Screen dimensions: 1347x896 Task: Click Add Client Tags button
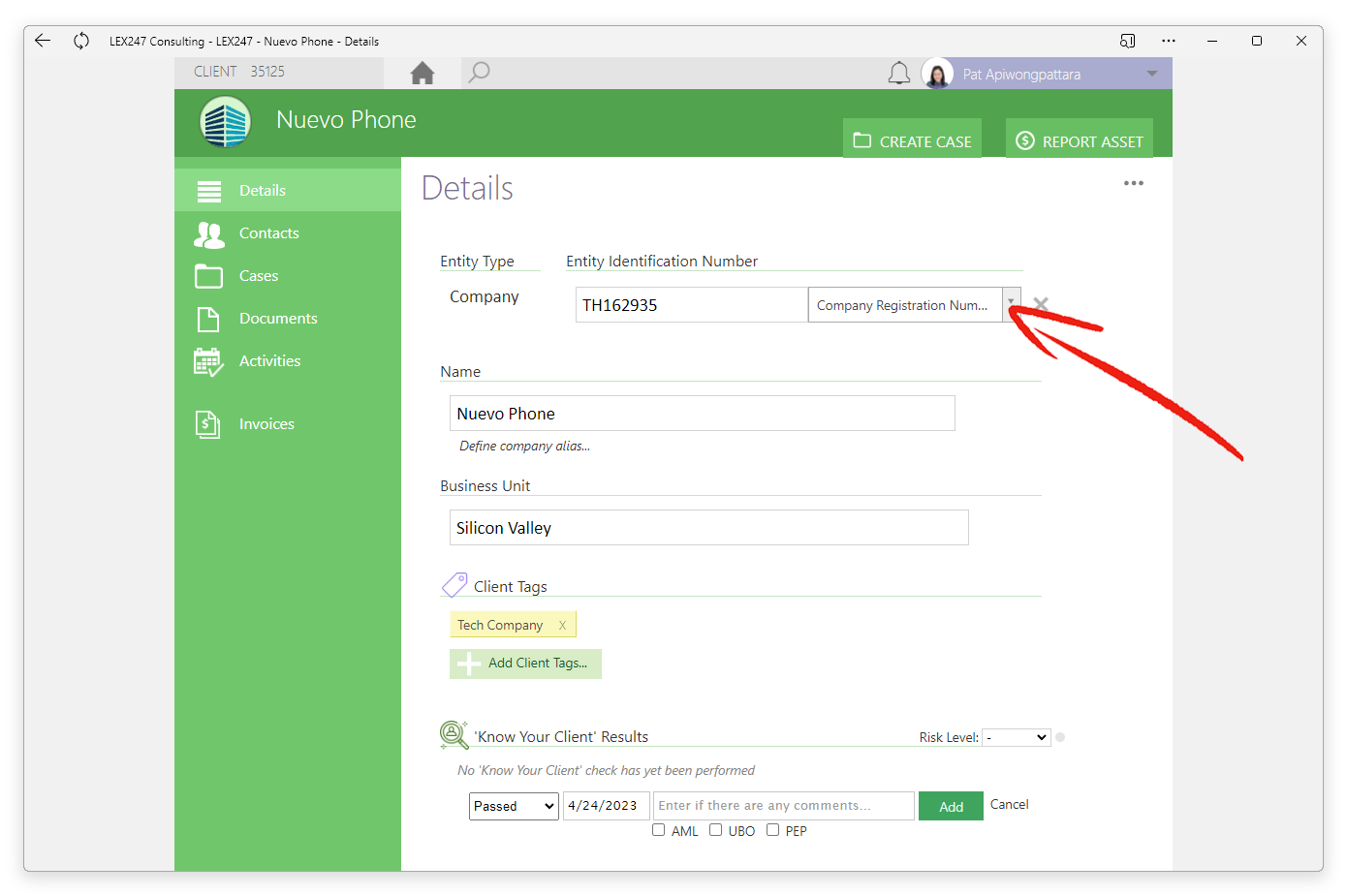pyautogui.click(x=525, y=664)
